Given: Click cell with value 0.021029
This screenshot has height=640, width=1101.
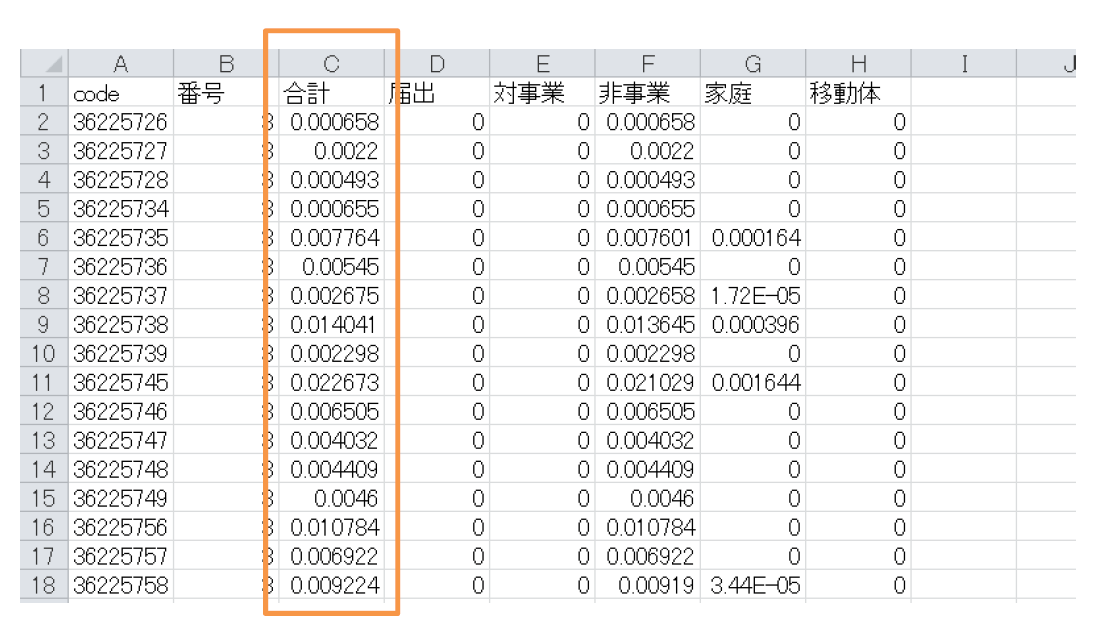Looking at the screenshot, I should pos(650,383).
